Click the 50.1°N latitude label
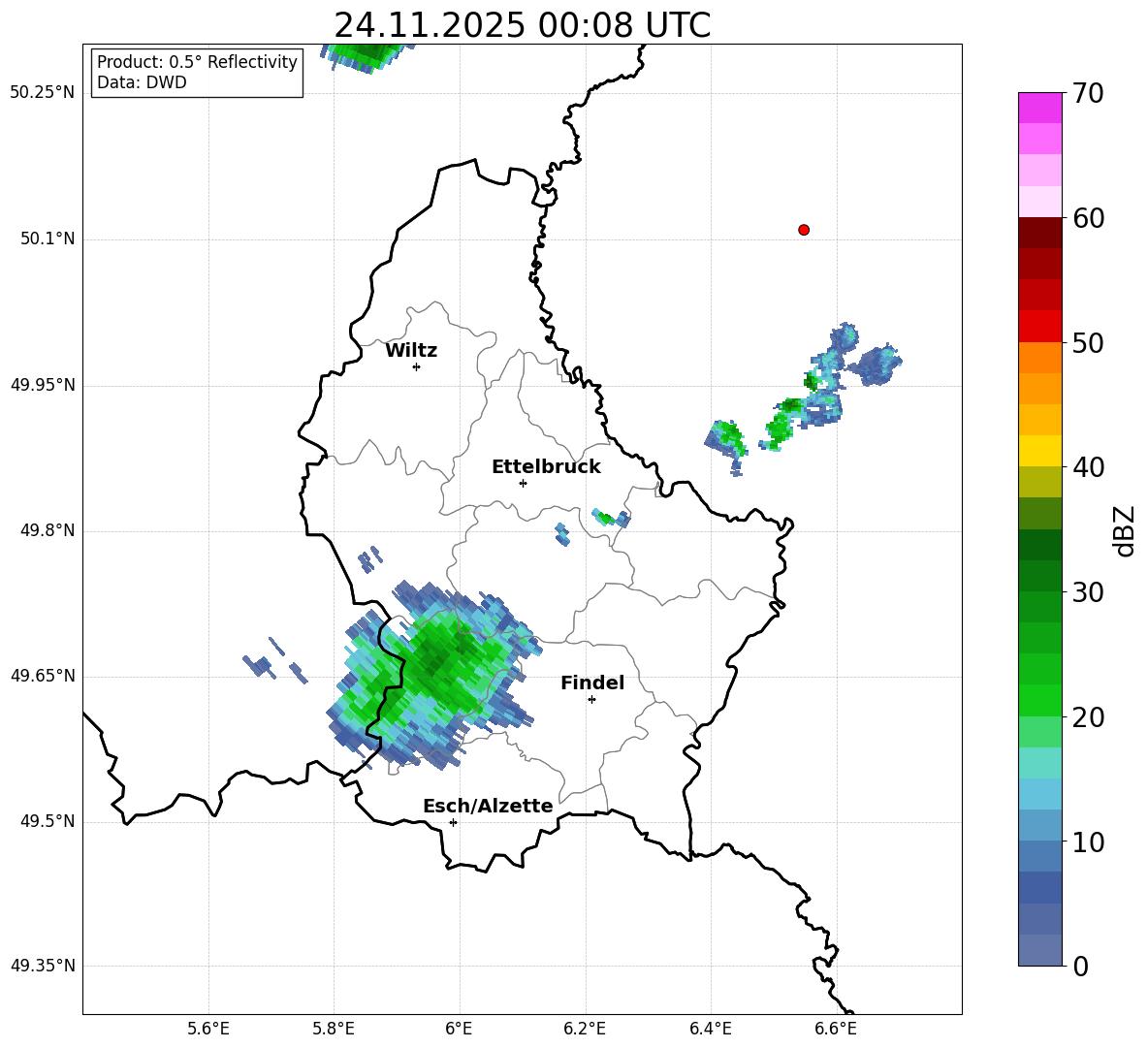Screen dimensions: 1148x1048 tap(48, 238)
